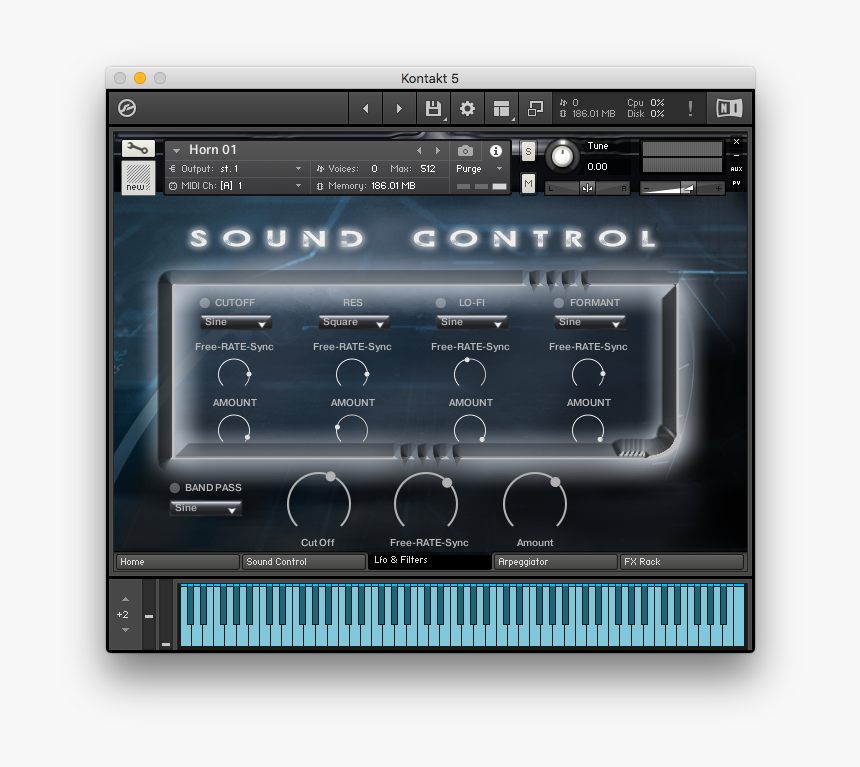Shift keyboard octave up with arrow
Screen dimensions: 860x767
[x=126, y=599]
